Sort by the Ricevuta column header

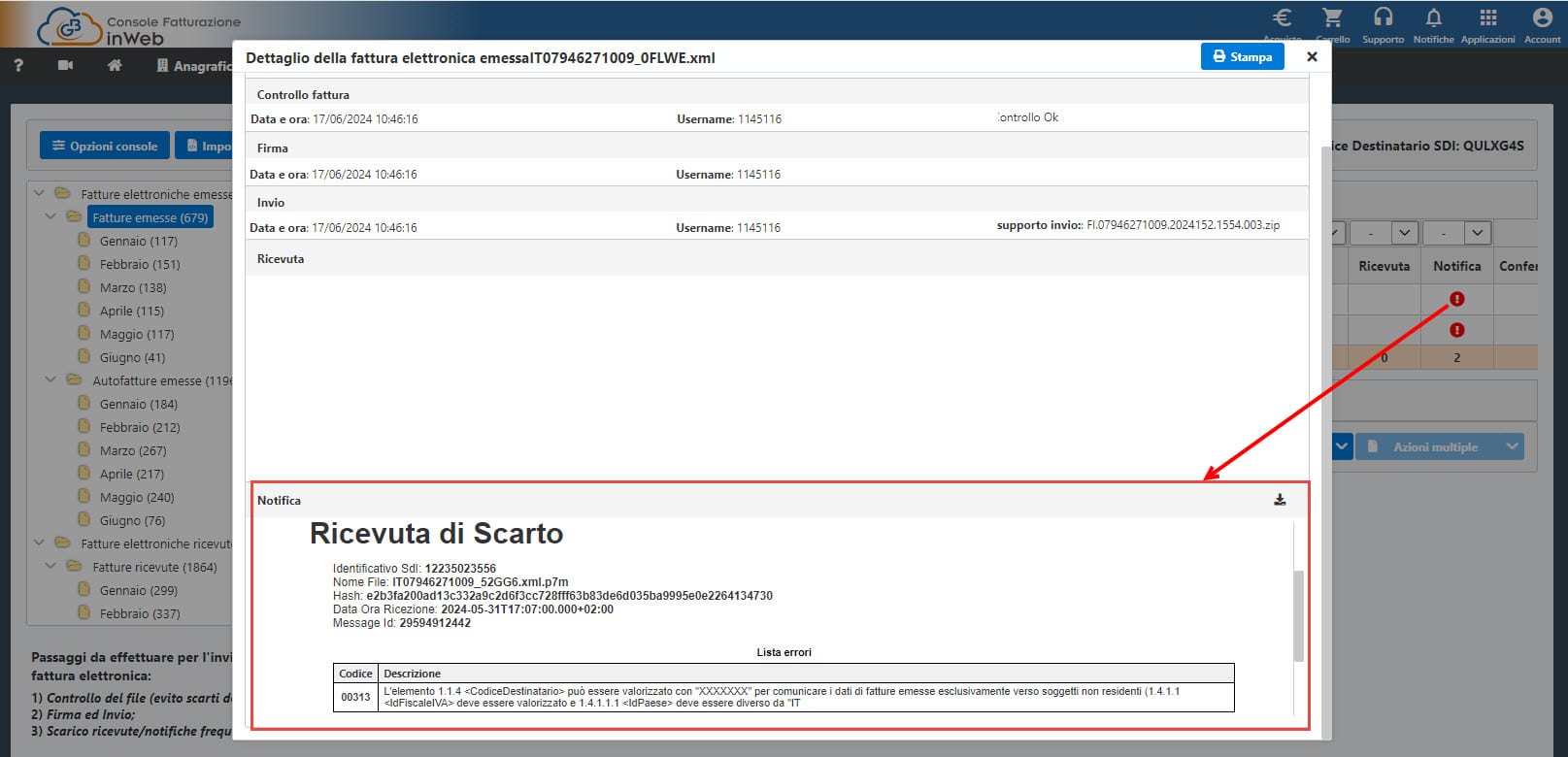1384,266
